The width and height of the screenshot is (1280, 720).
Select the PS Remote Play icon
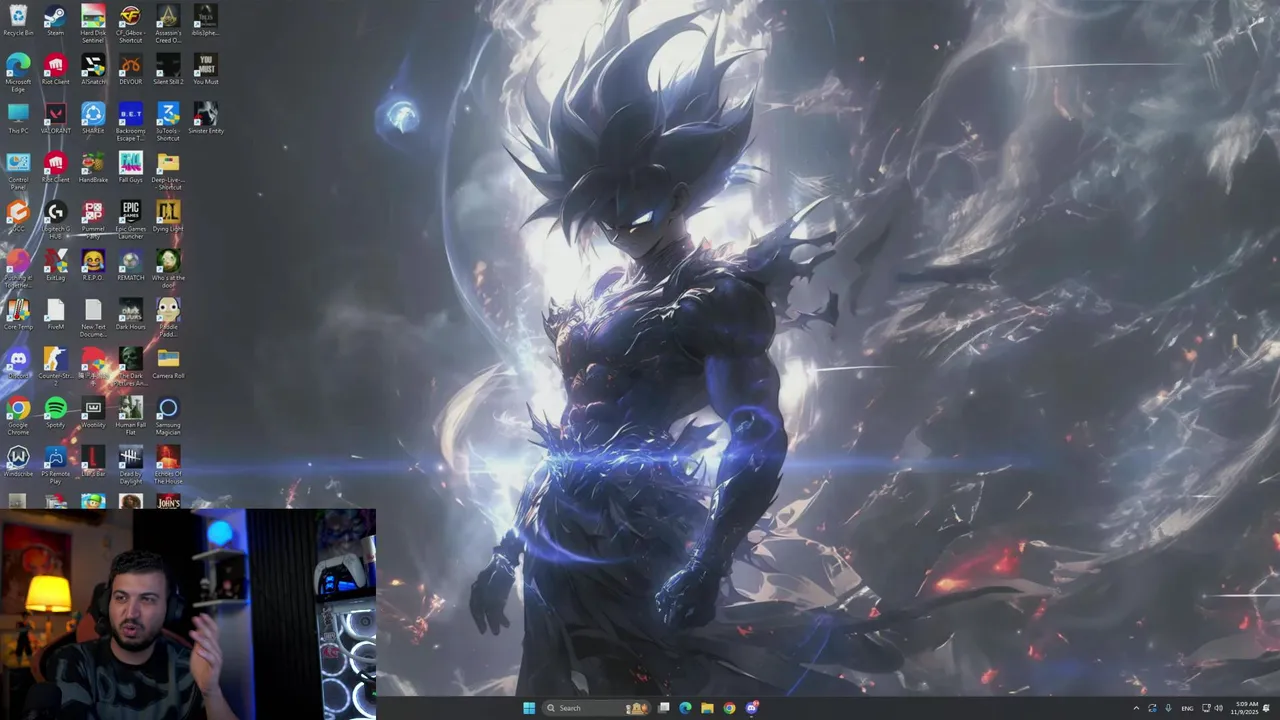[x=55, y=465]
